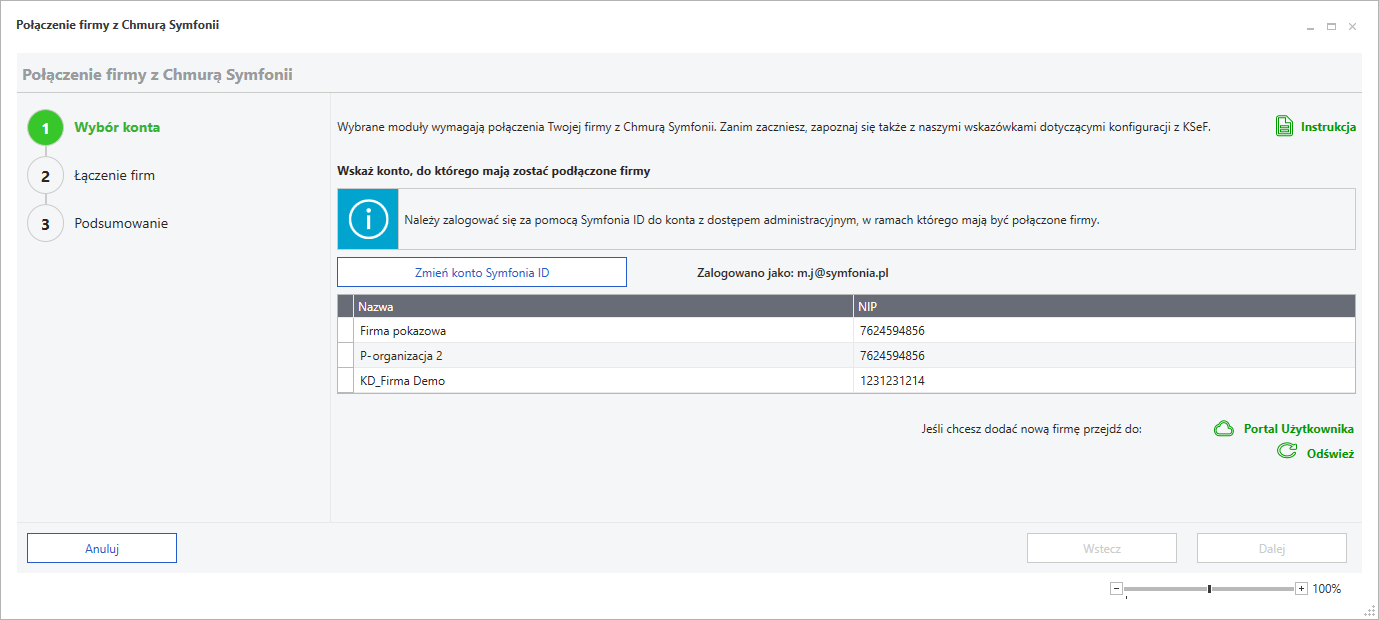Click the zoom slider handle
1379x620 pixels.
click(1210, 589)
